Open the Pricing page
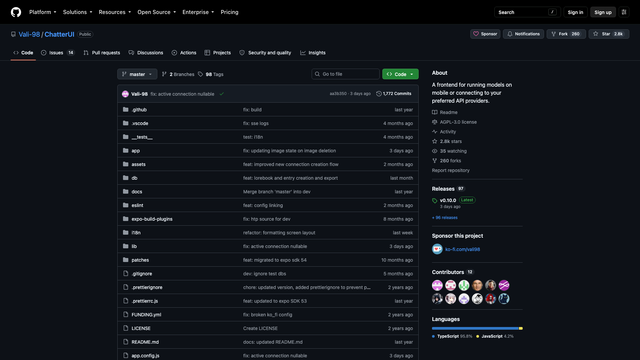The width and height of the screenshot is (640, 360). point(229,12)
